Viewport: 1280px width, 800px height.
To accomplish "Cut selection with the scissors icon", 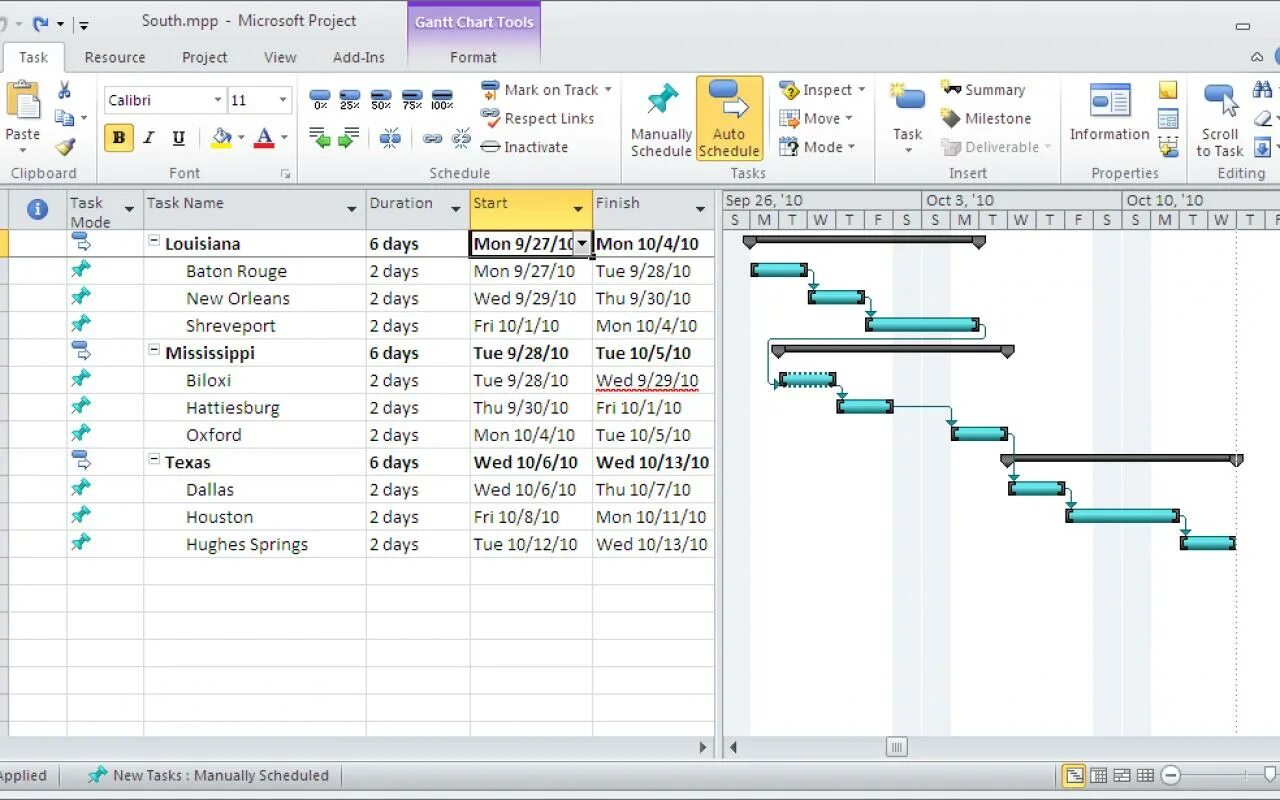I will 65,91.
